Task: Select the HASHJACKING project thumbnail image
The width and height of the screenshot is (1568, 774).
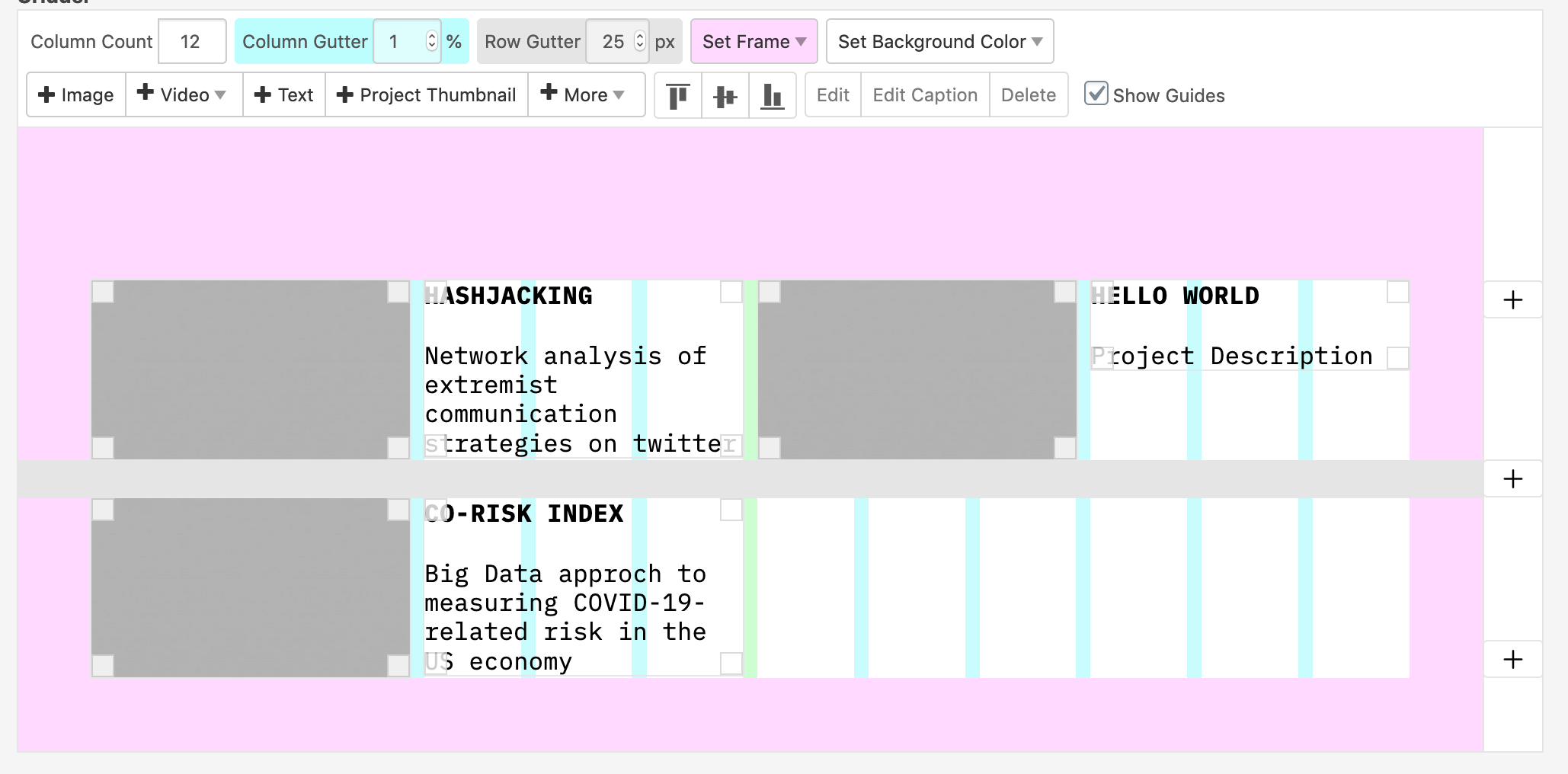Action: click(251, 369)
